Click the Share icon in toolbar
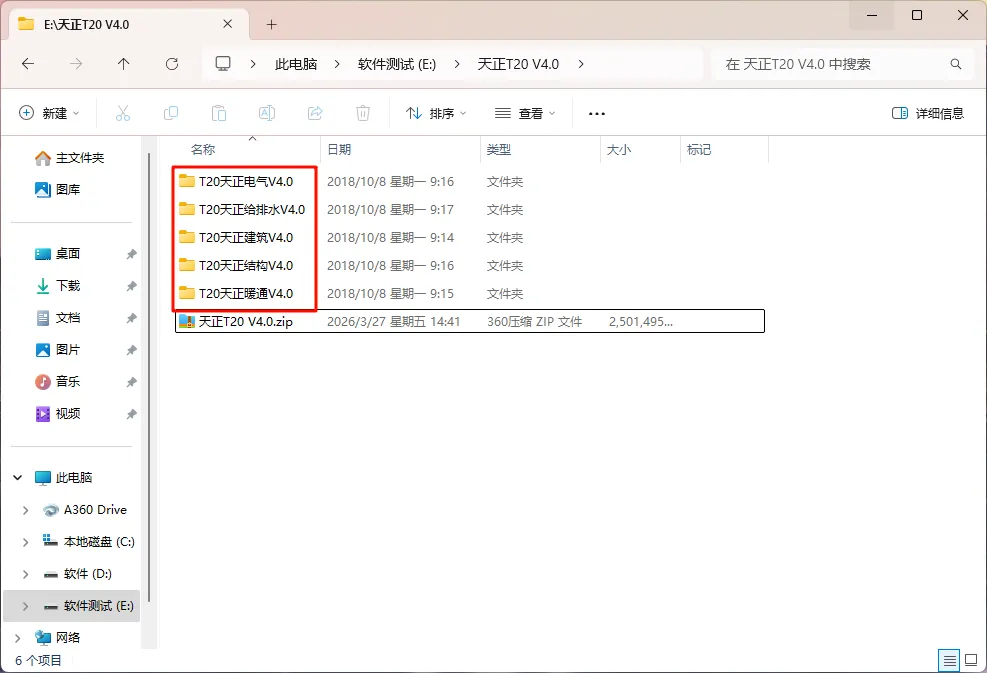 tap(315, 113)
